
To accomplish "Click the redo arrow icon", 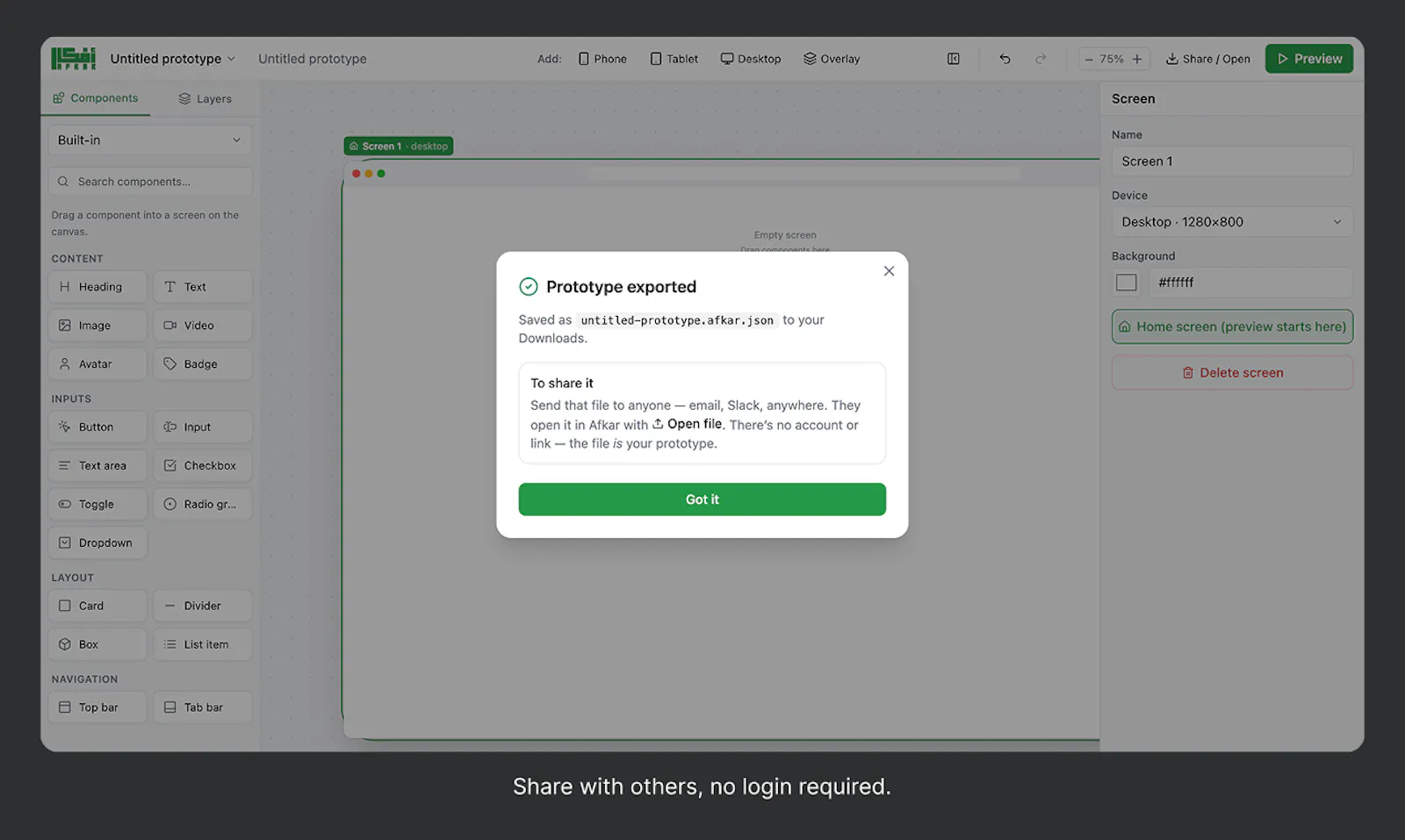I will 1041,59.
